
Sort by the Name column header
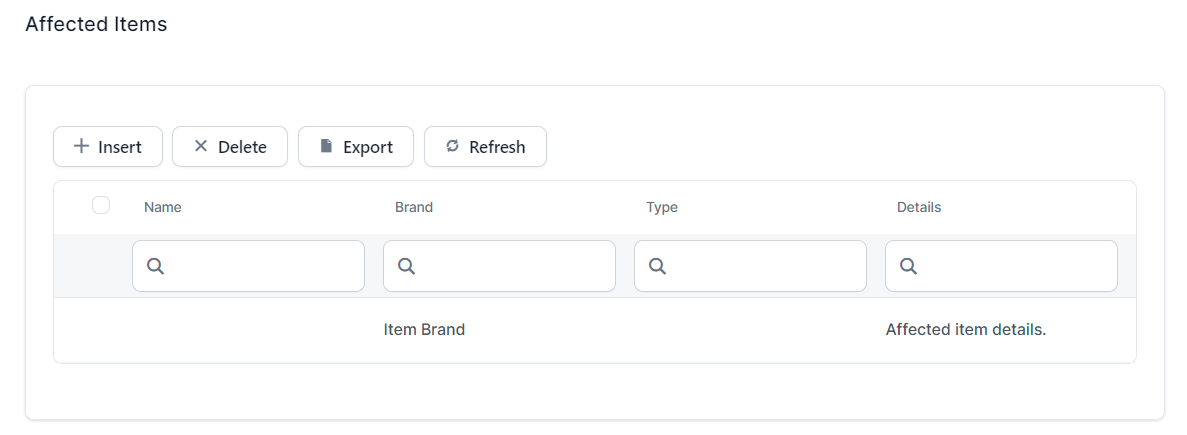pyautogui.click(x=163, y=207)
